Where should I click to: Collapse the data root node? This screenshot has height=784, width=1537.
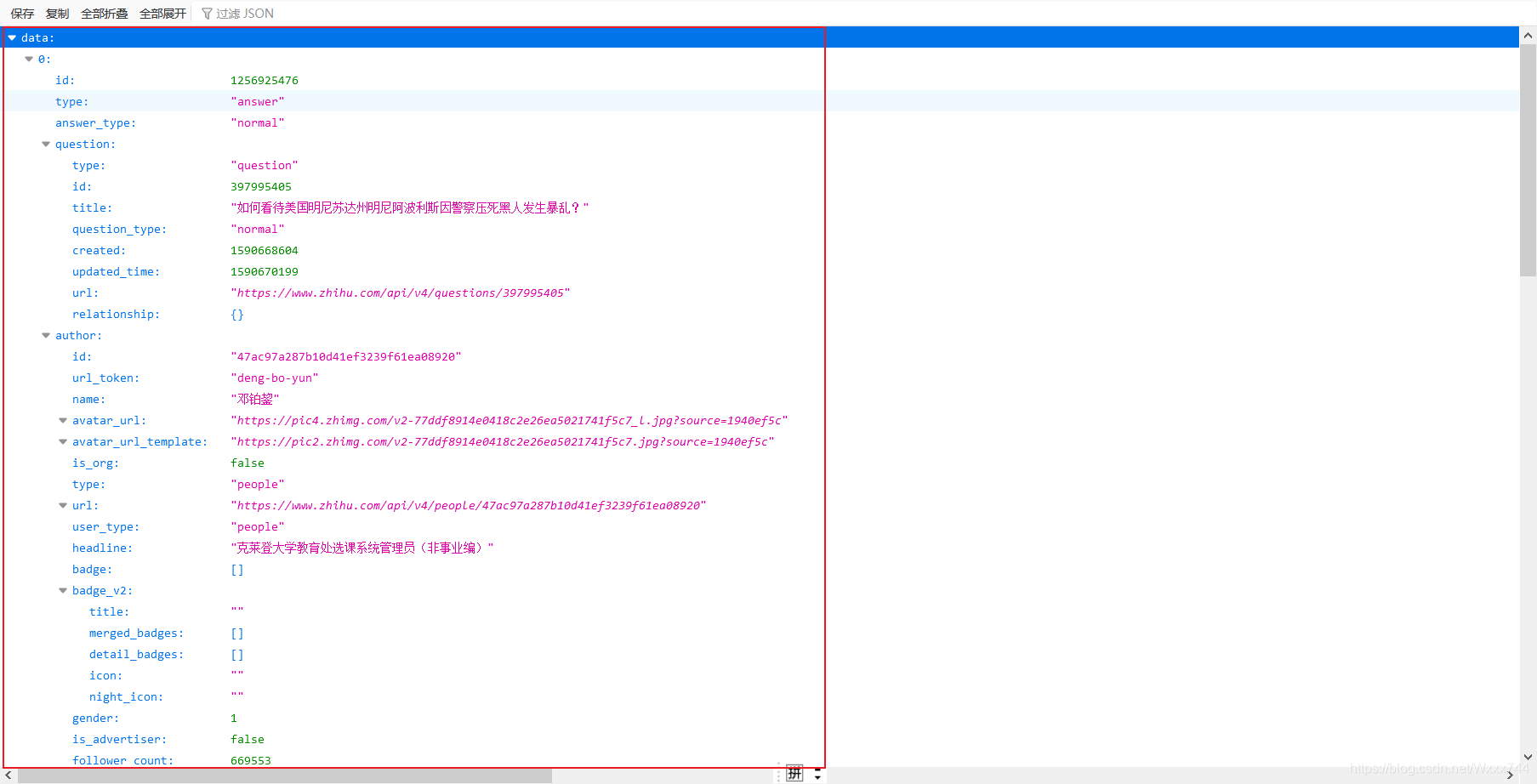[12, 37]
